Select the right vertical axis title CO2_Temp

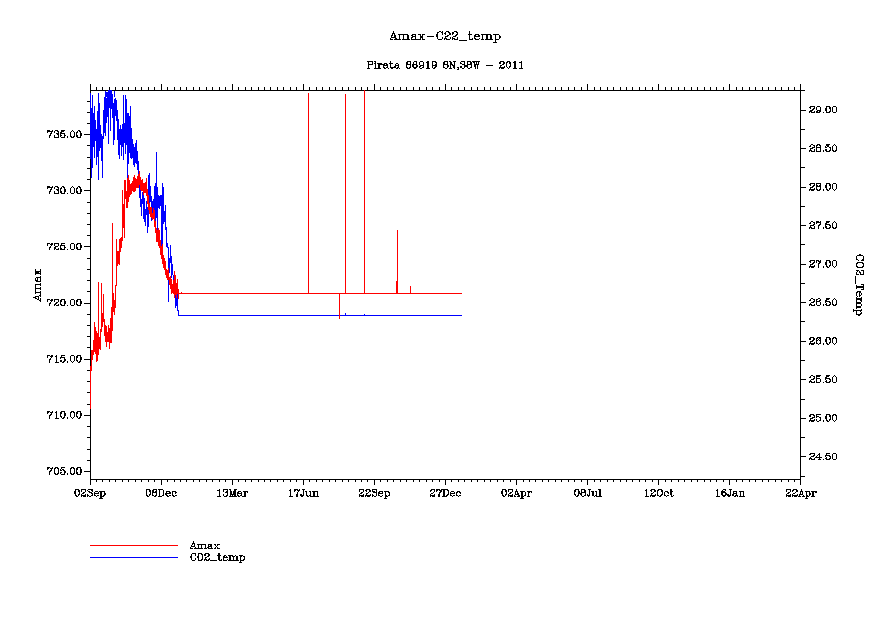858,285
